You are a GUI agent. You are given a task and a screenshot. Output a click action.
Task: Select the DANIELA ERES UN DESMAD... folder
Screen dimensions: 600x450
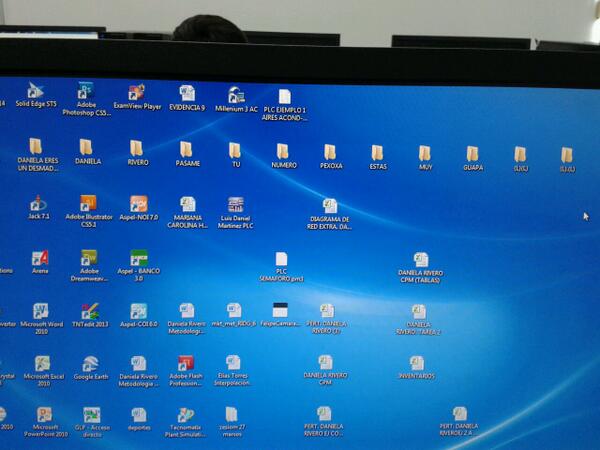tap(37, 154)
